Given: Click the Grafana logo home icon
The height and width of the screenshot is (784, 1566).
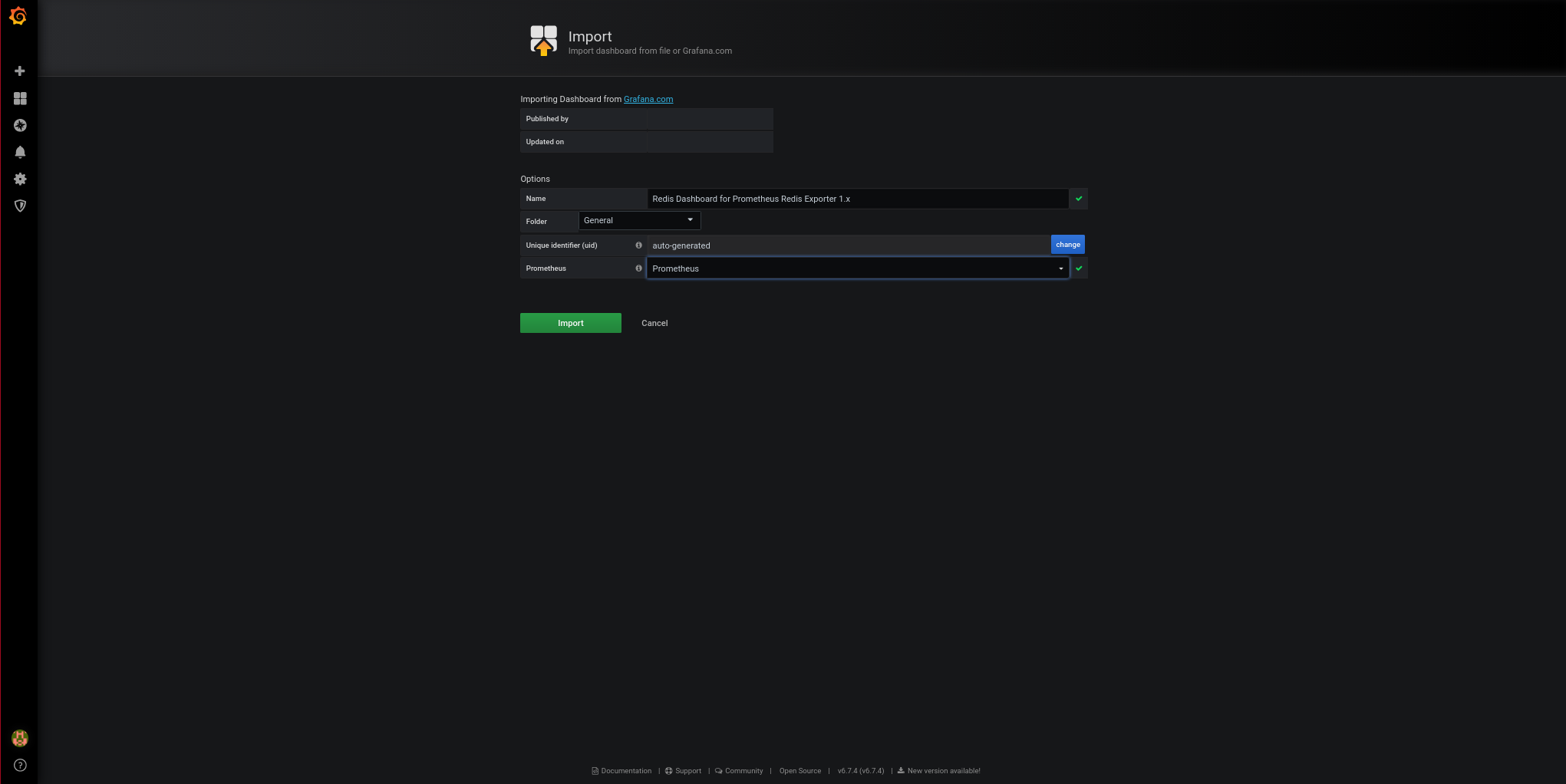Looking at the screenshot, I should coord(18,16).
